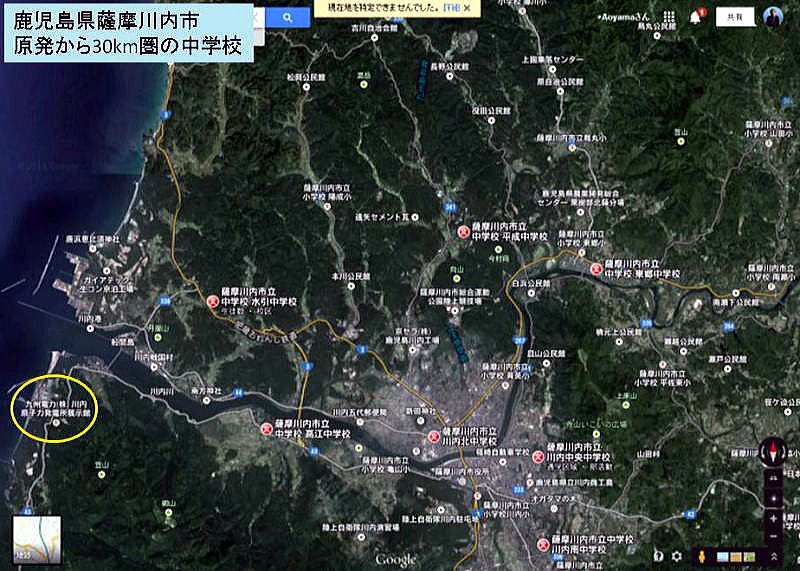Dismiss the location error notification
The height and width of the screenshot is (571, 800).
466,8
